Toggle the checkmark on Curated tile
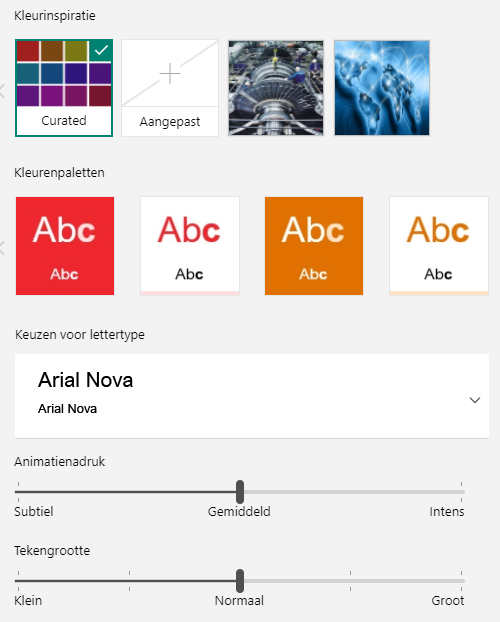This screenshot has width=500, height=622. 101,50
